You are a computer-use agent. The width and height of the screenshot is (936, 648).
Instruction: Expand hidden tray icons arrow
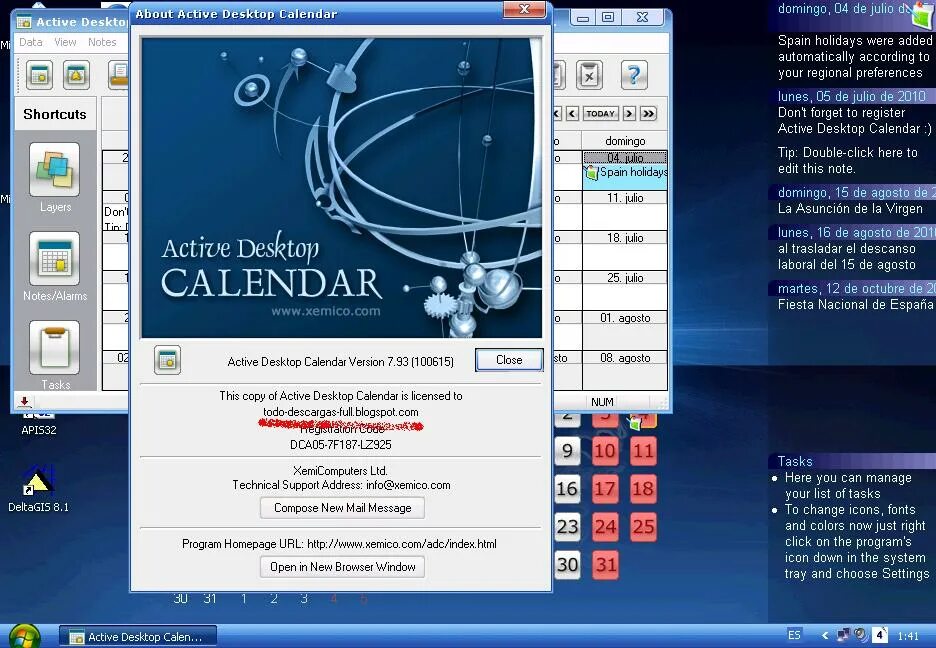tap(825, 636)
